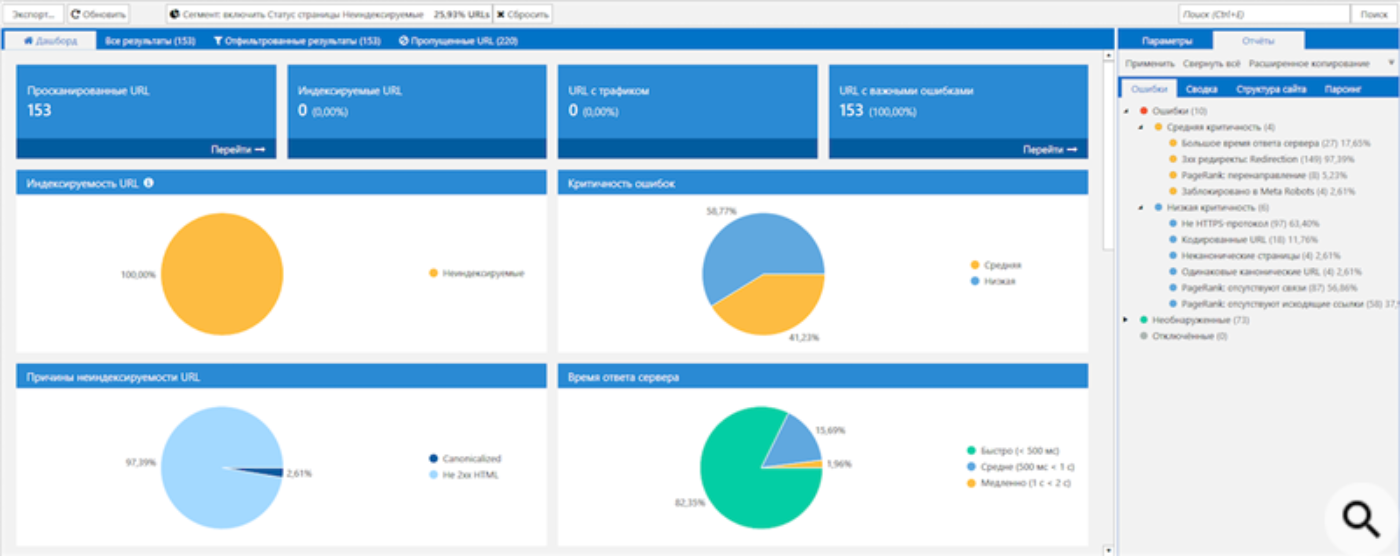Click Расширенное копирование
The height and width of the screenshot is (556, 1400).
point(1309,63)
